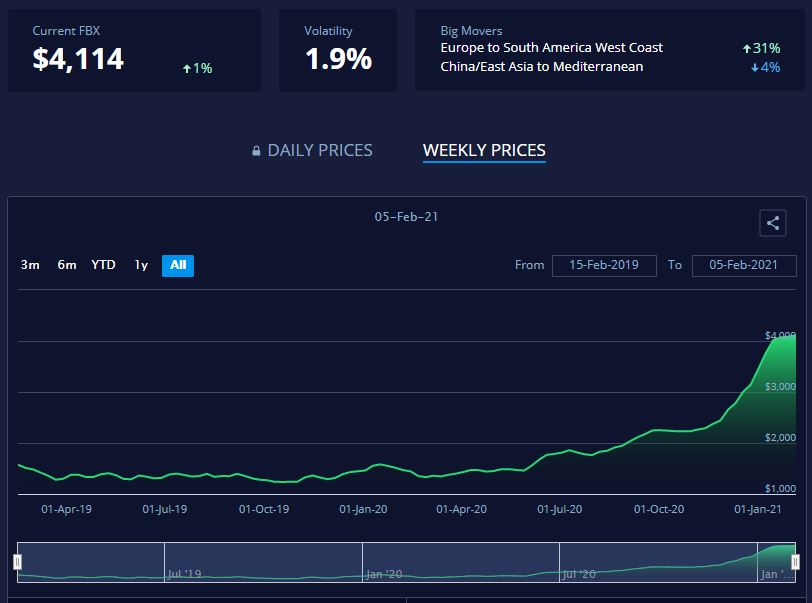
Task: Grab the right navigator range handle
Action: 795,562
